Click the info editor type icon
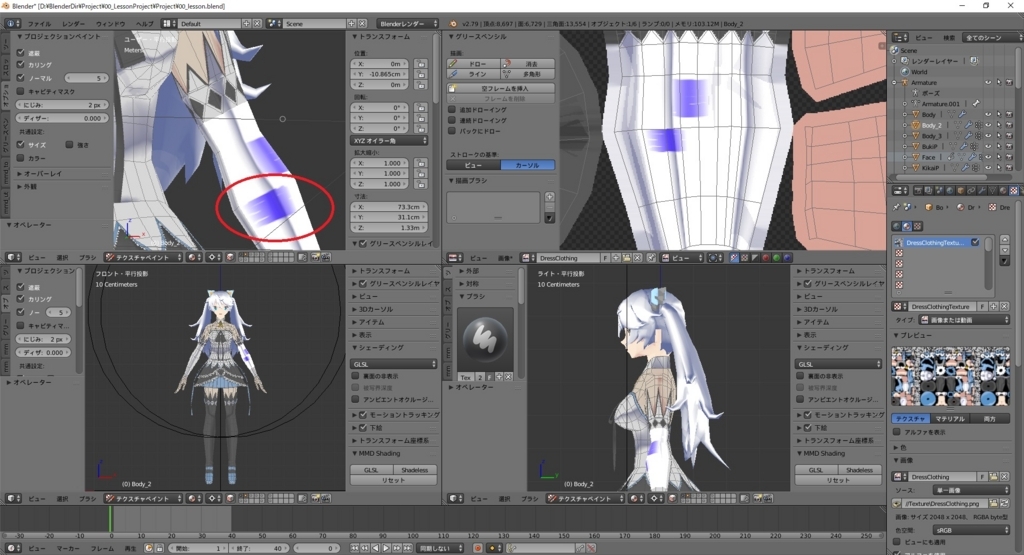 click(x=11, y=24)
